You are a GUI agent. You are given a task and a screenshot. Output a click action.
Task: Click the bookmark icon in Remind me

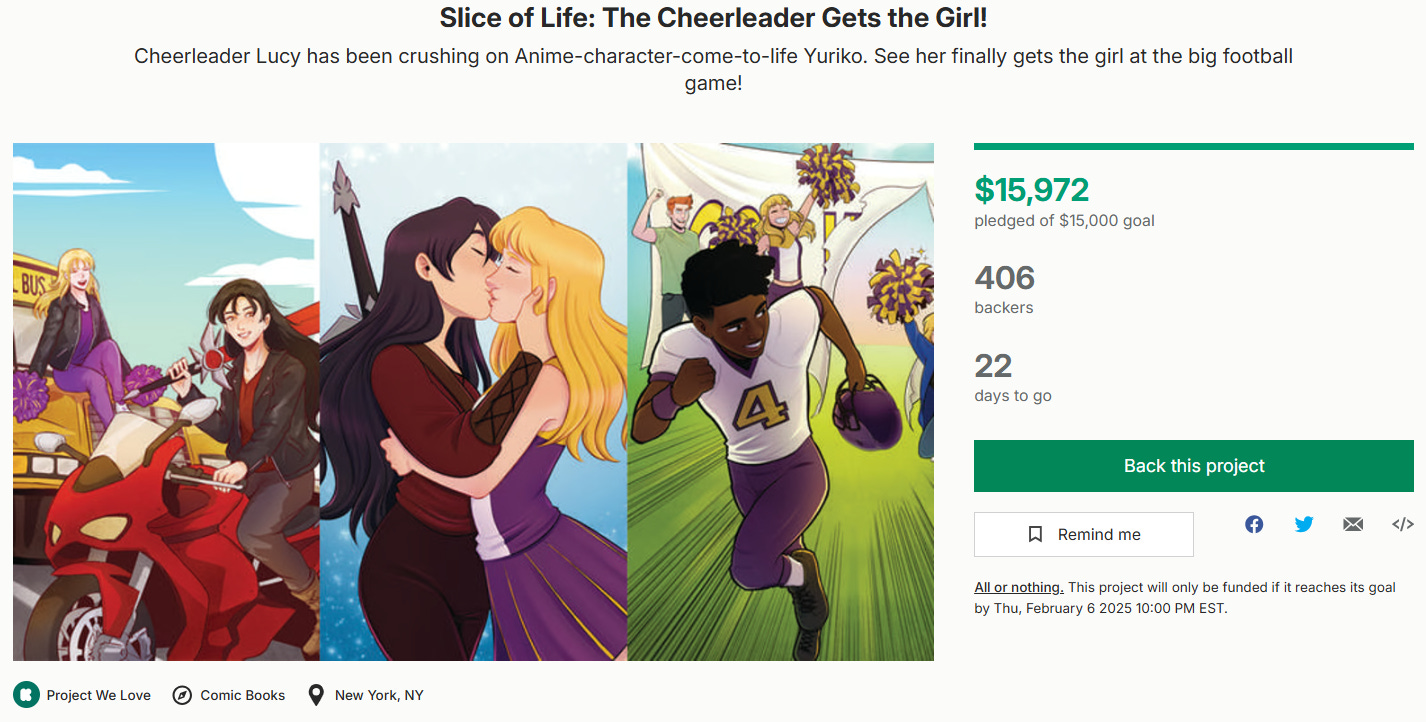(1036, 534)
